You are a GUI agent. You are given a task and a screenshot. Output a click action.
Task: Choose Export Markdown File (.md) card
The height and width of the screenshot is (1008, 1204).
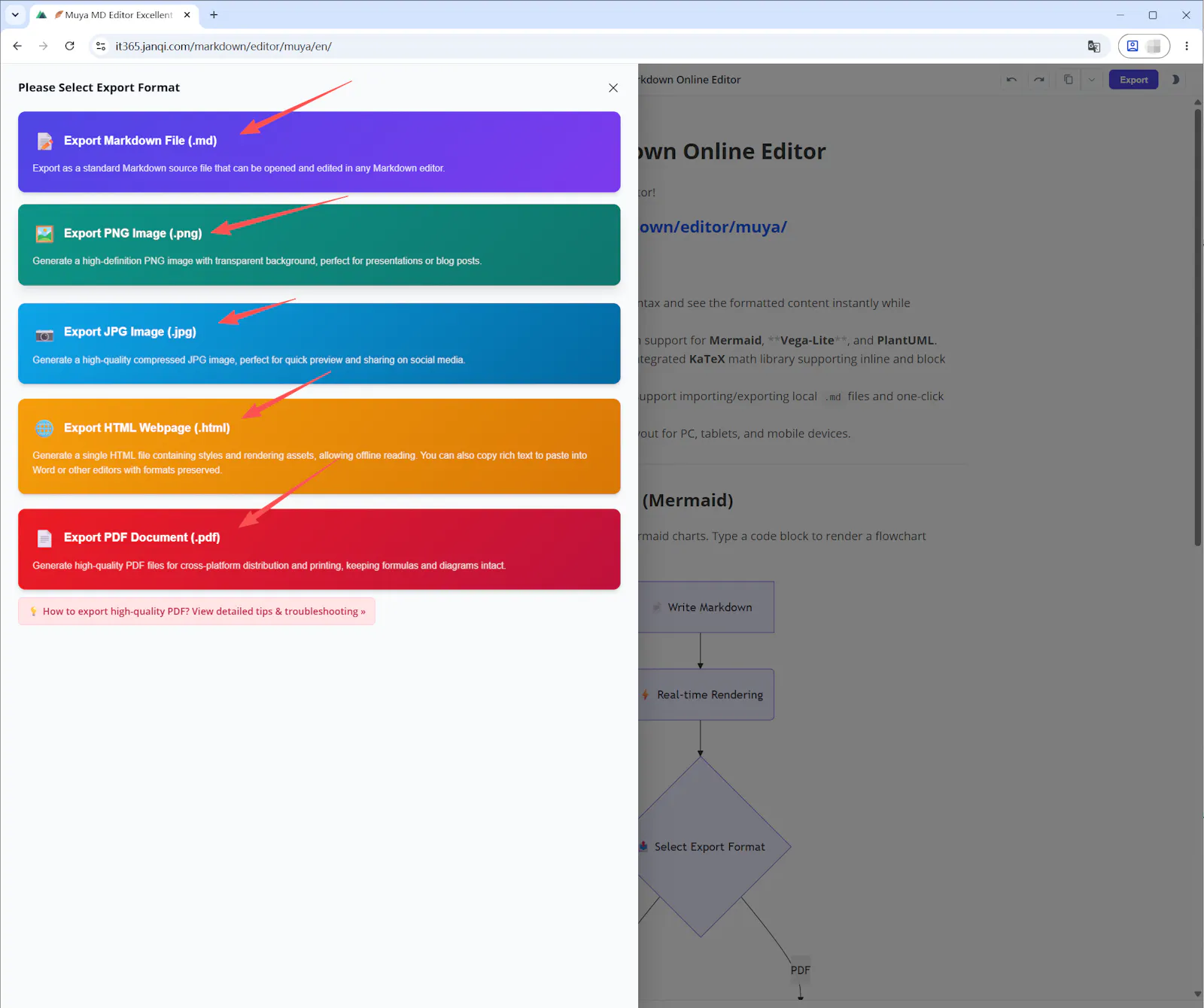pyautogui.click(x=319, y=152)
